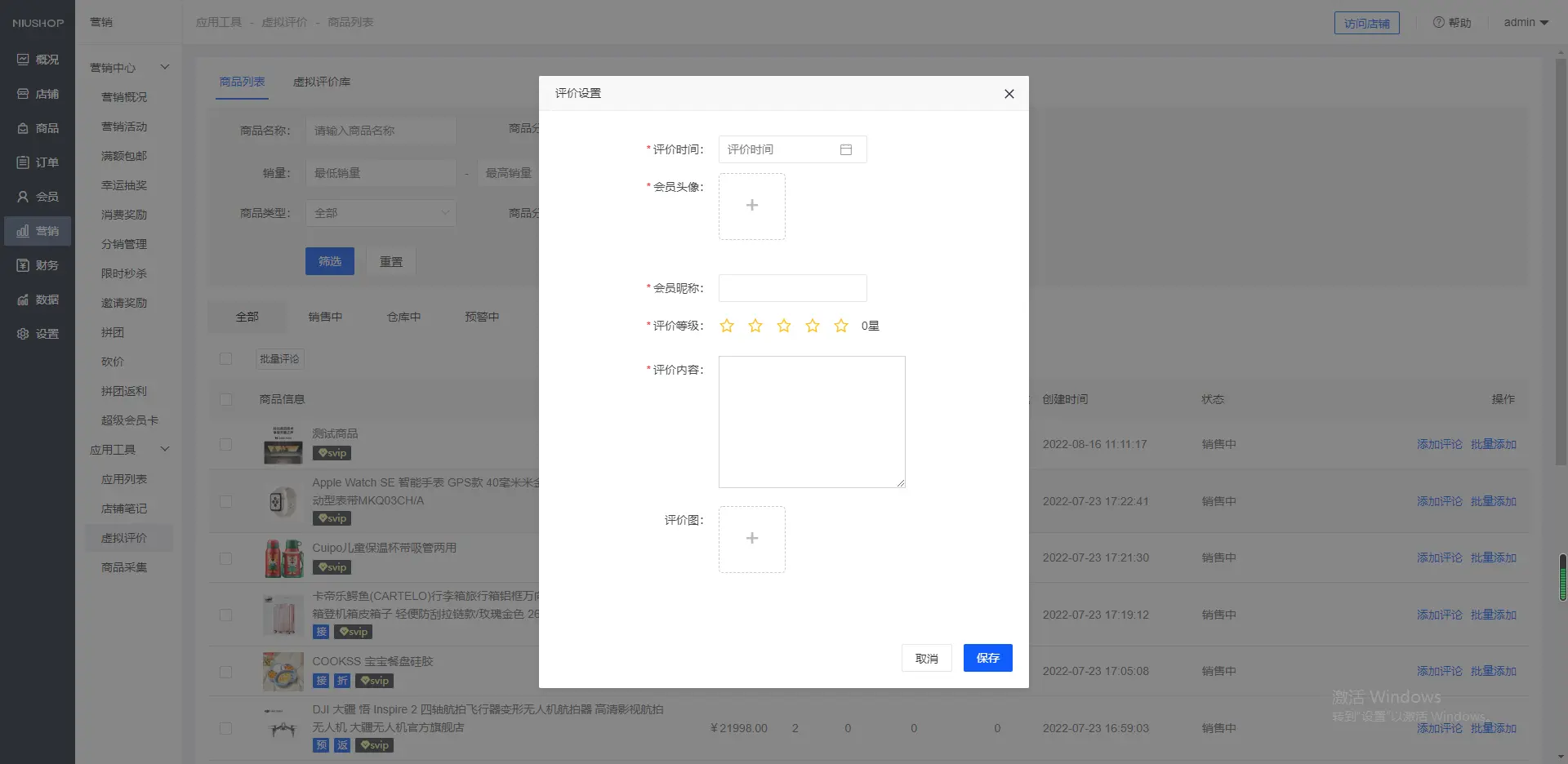Click the 取消 button in dialog
This screenshot has width=1568, height=764.
point(926,658)
